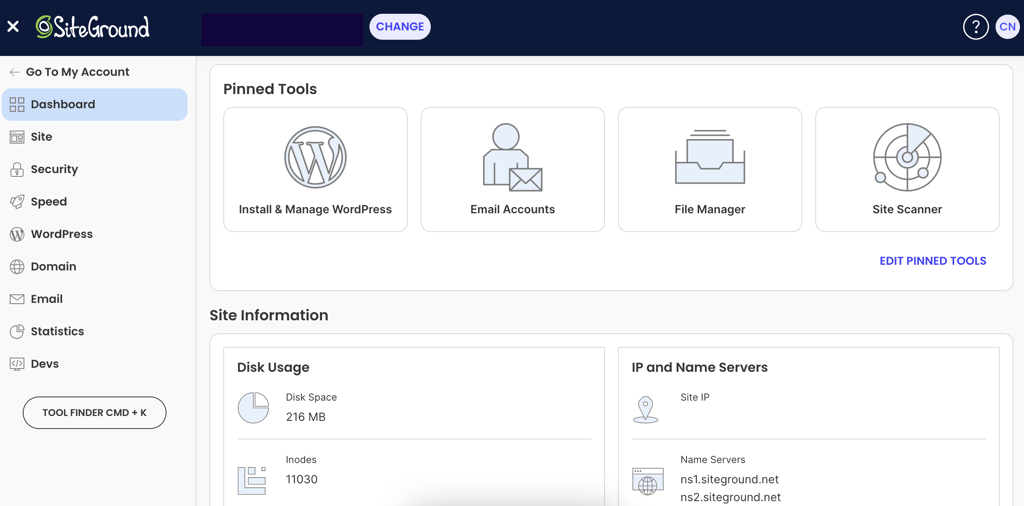Screen dimensions: 1024x506
Task: Click the Devs code icon in sidebar
Action: pos(17,364)
